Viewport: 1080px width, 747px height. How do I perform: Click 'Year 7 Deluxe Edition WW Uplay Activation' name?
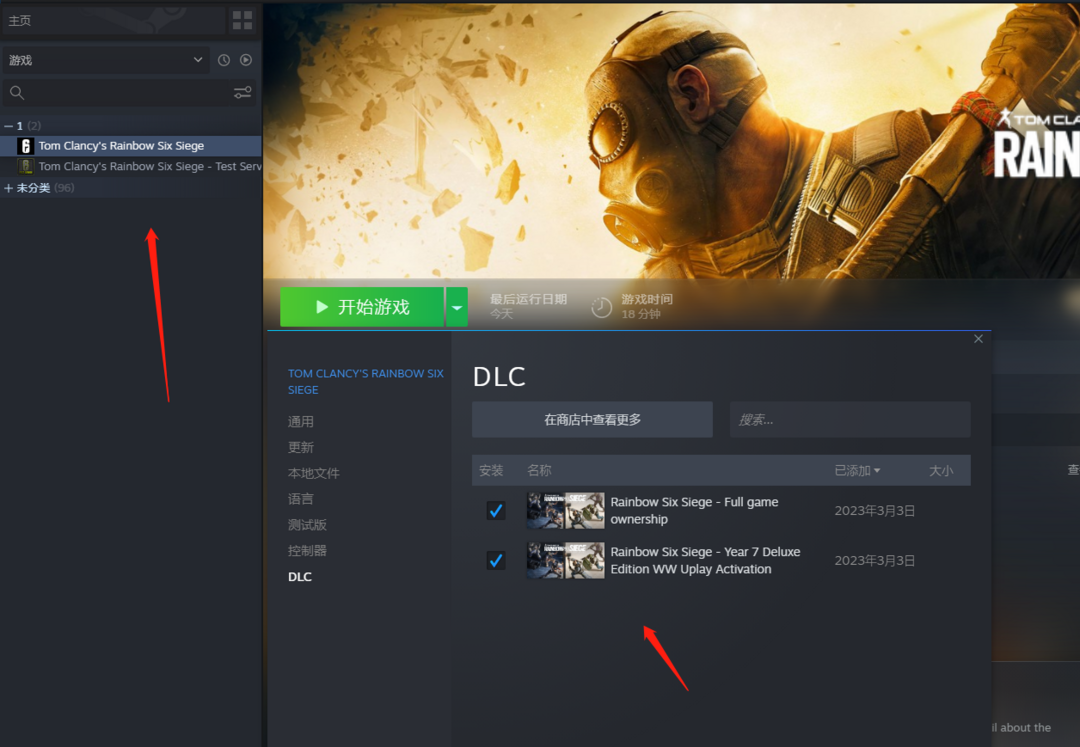coord(705,560)
